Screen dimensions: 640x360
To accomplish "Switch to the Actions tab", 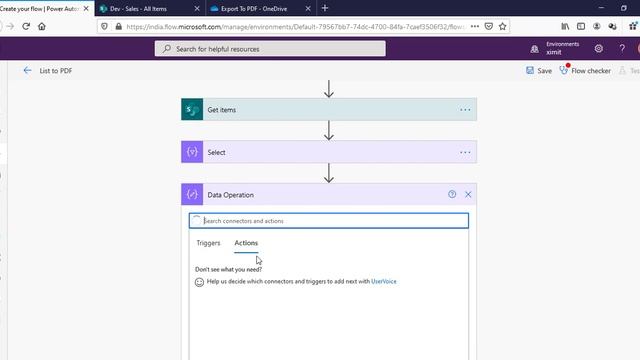I will tap(246, 243).
